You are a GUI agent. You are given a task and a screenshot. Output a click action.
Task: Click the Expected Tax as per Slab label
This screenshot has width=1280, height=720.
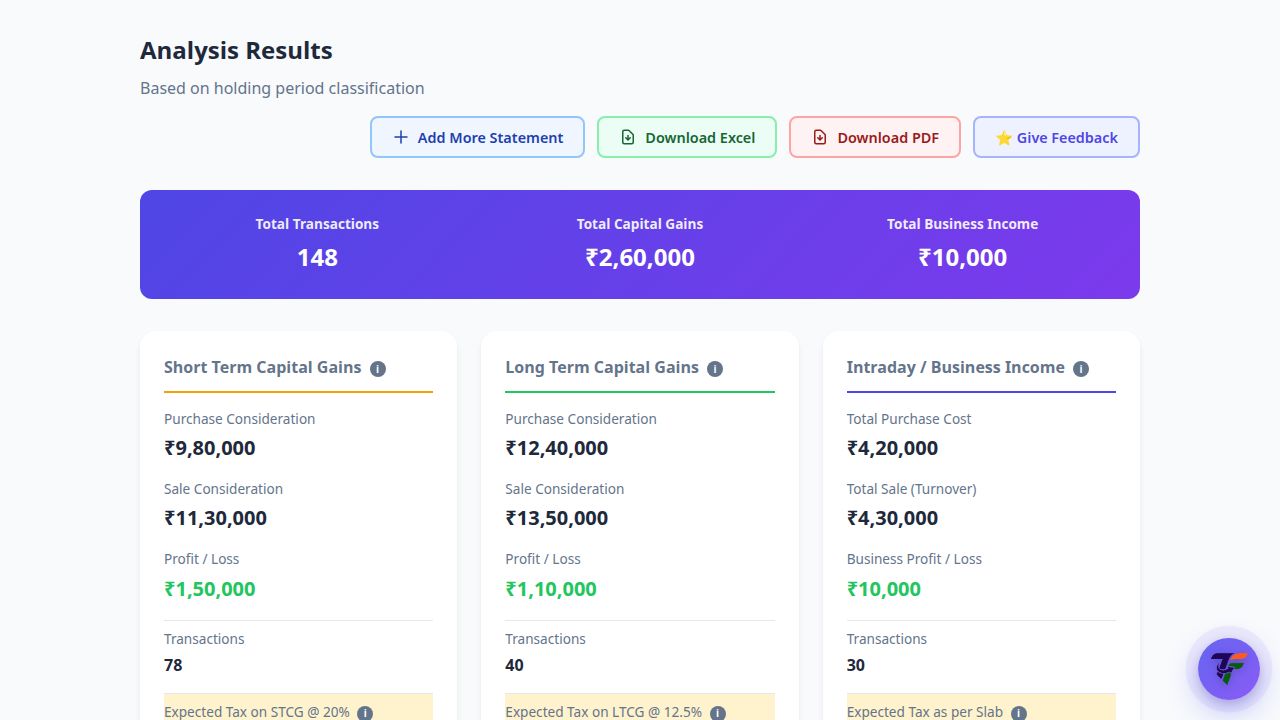coord(925,712)
